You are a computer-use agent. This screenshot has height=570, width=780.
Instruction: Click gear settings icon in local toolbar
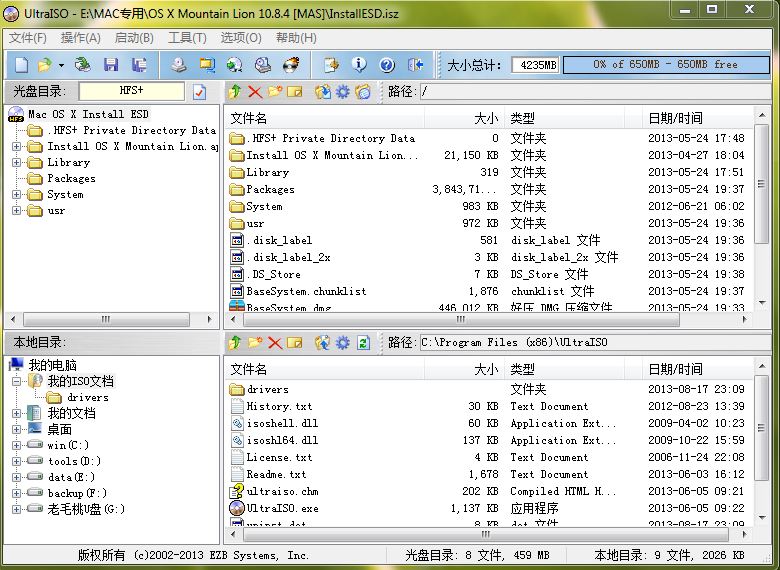[x=343, y=342]
